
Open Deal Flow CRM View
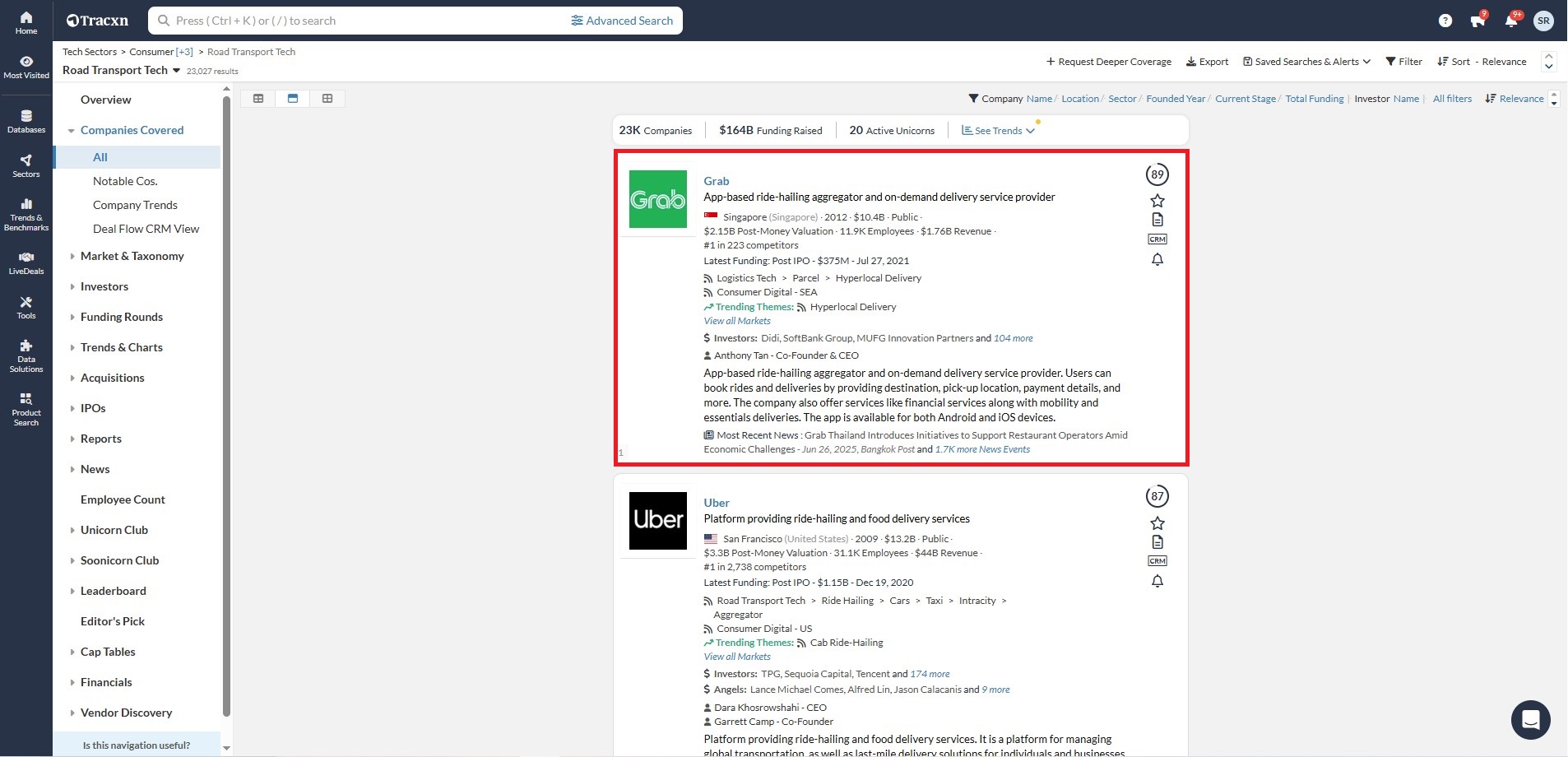[x=146, y=229]
